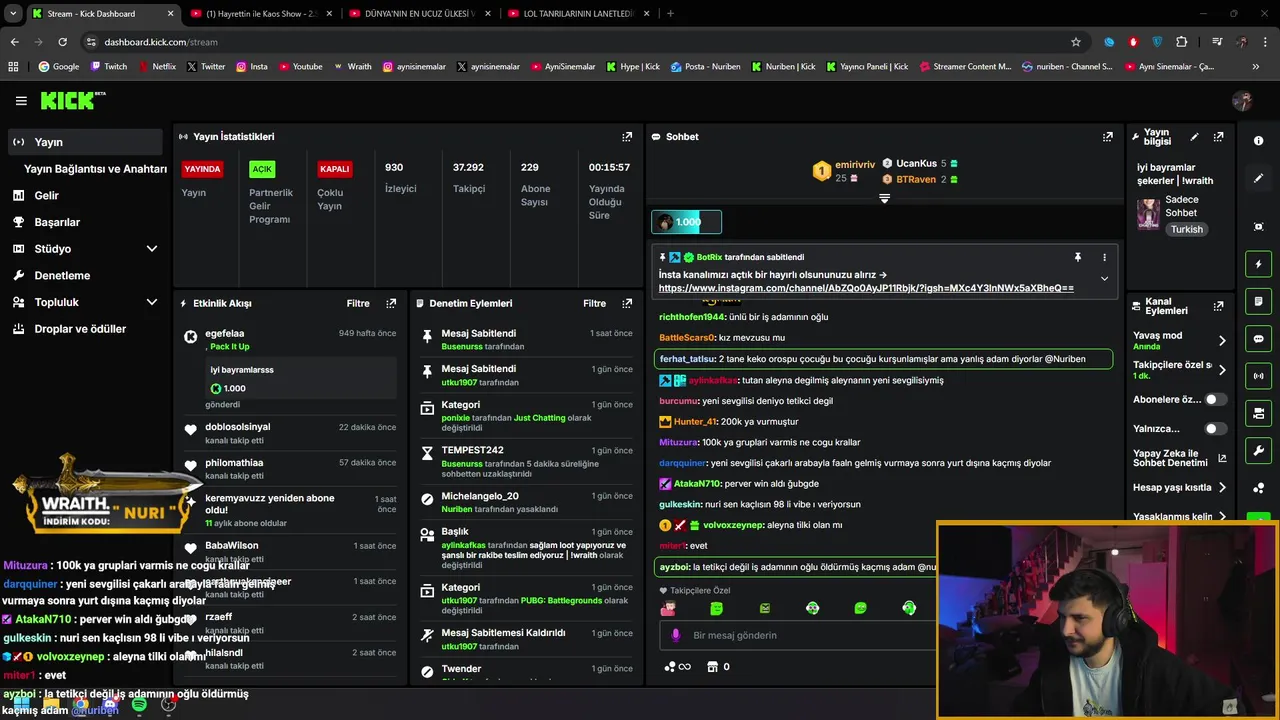Open Spotify from the taskbar
Screen dimensions: 1280x720
(139, 705)
